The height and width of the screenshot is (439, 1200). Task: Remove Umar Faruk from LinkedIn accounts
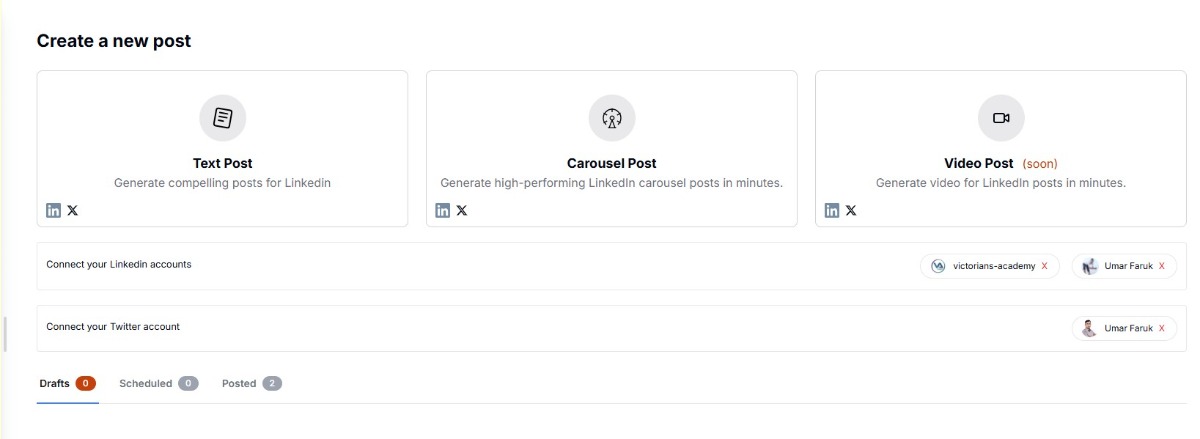pos(1161,266)
